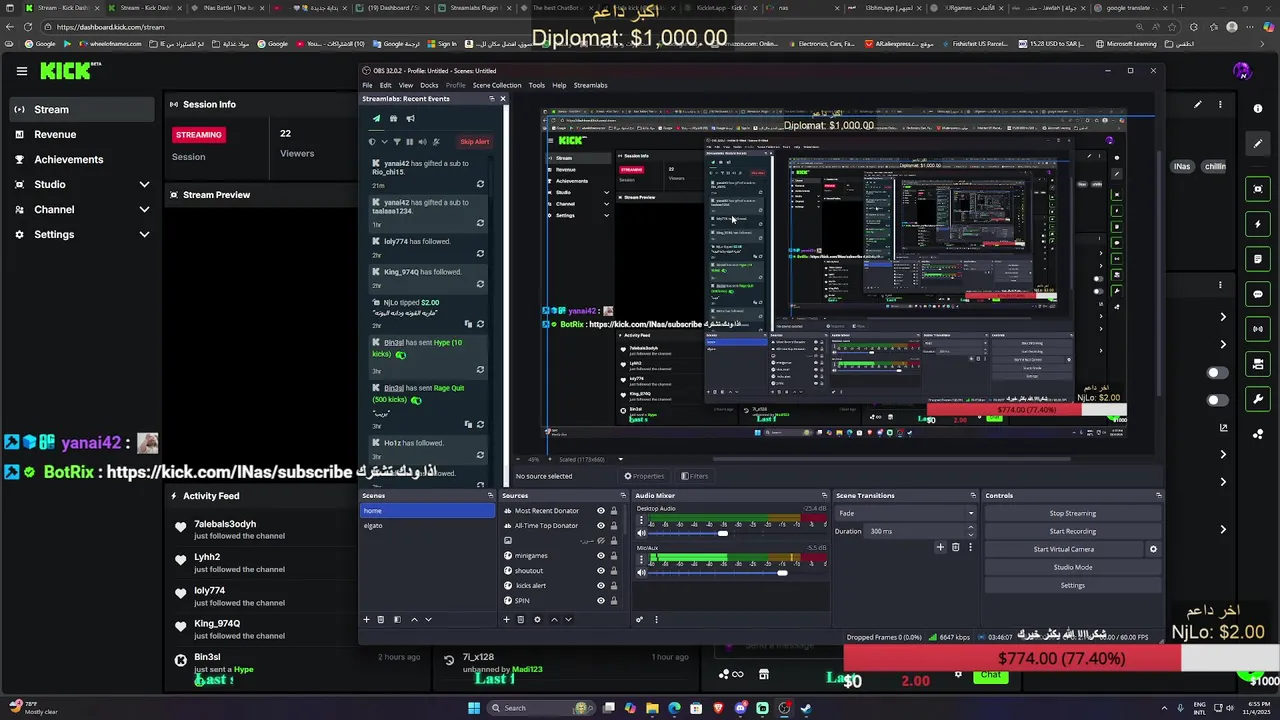Open the info icon in Kick's right toolbar
This screenshot has width=1280, height=720.
1258,108
